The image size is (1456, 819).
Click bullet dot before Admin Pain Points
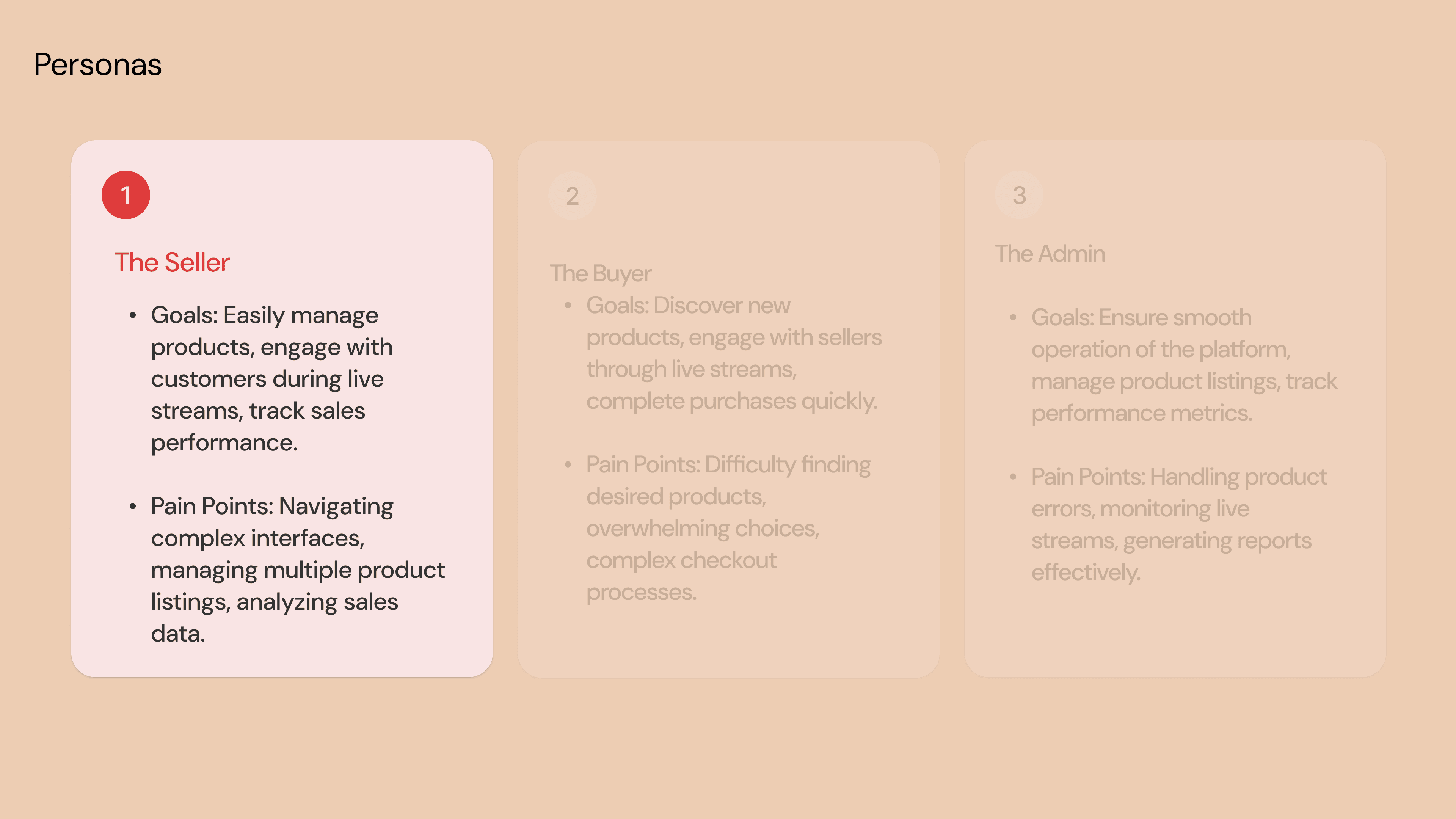click(x=1014, y=477)
